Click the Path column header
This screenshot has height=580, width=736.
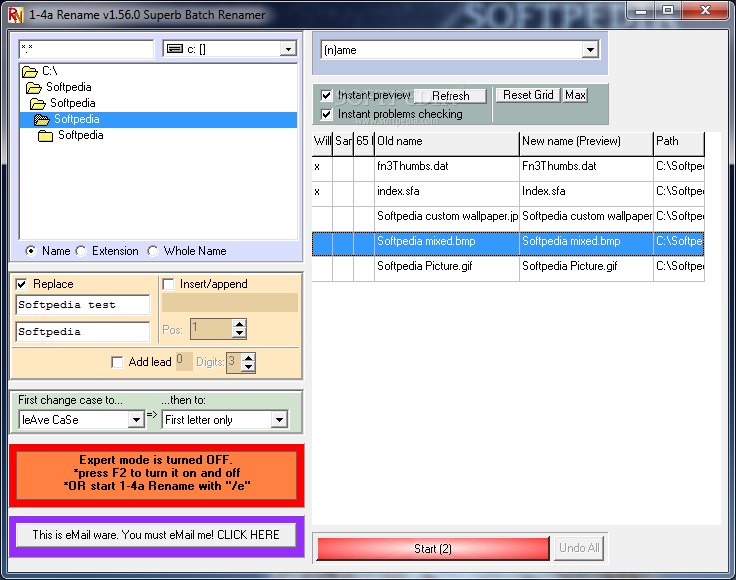click(679, 144)
